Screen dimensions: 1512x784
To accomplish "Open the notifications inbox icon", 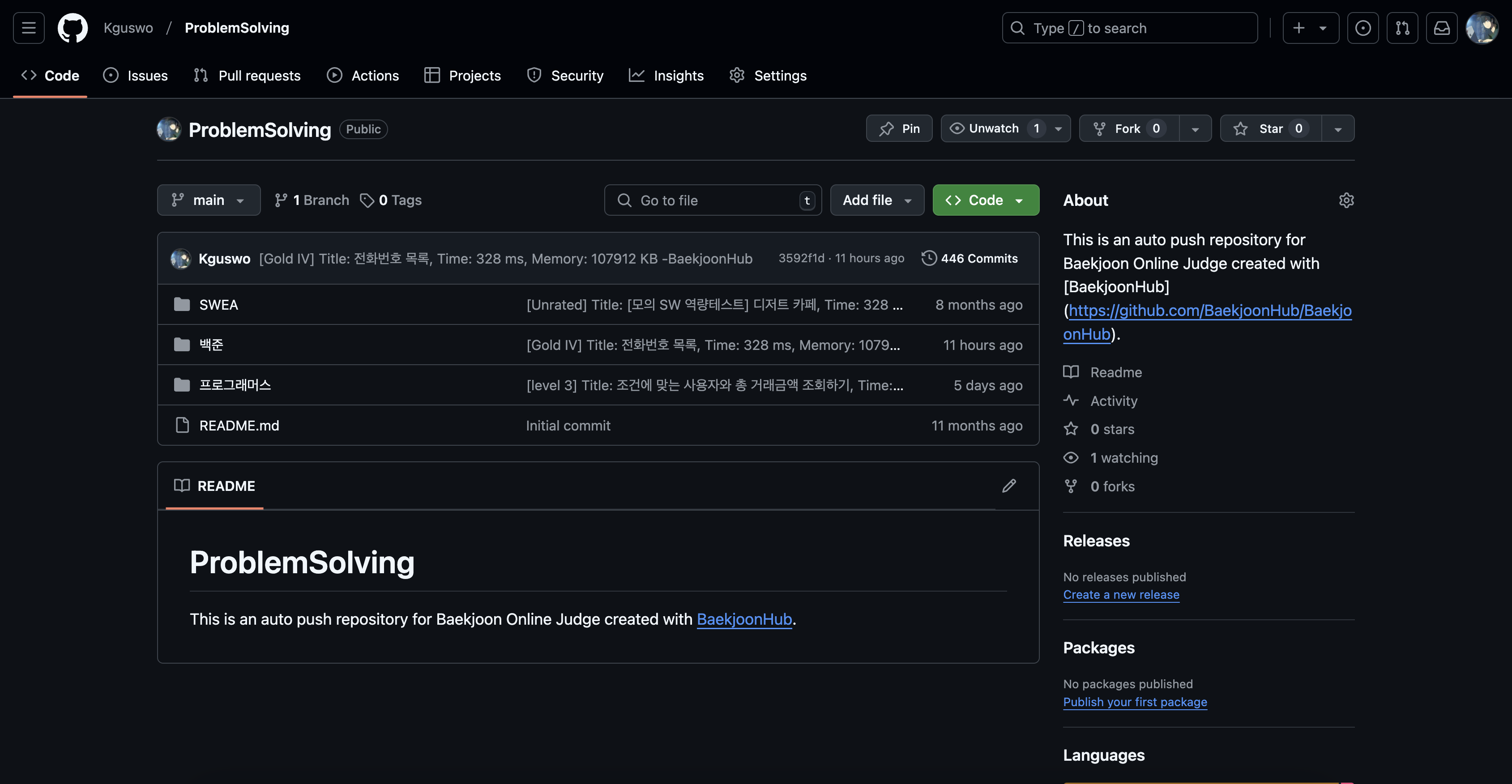I will point(1442,28).
